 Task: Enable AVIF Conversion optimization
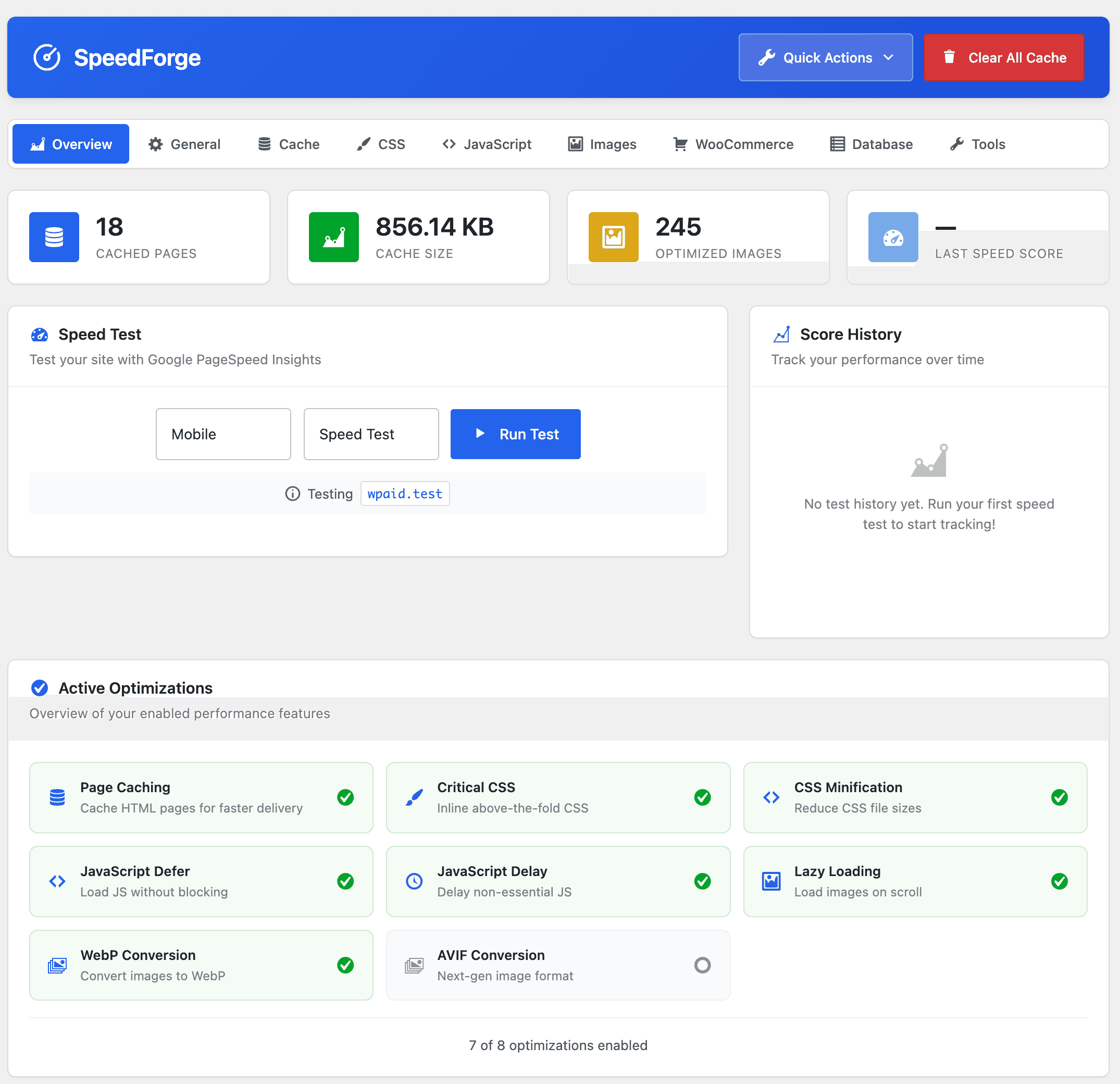pyautogui.click(x=702, y=965)
